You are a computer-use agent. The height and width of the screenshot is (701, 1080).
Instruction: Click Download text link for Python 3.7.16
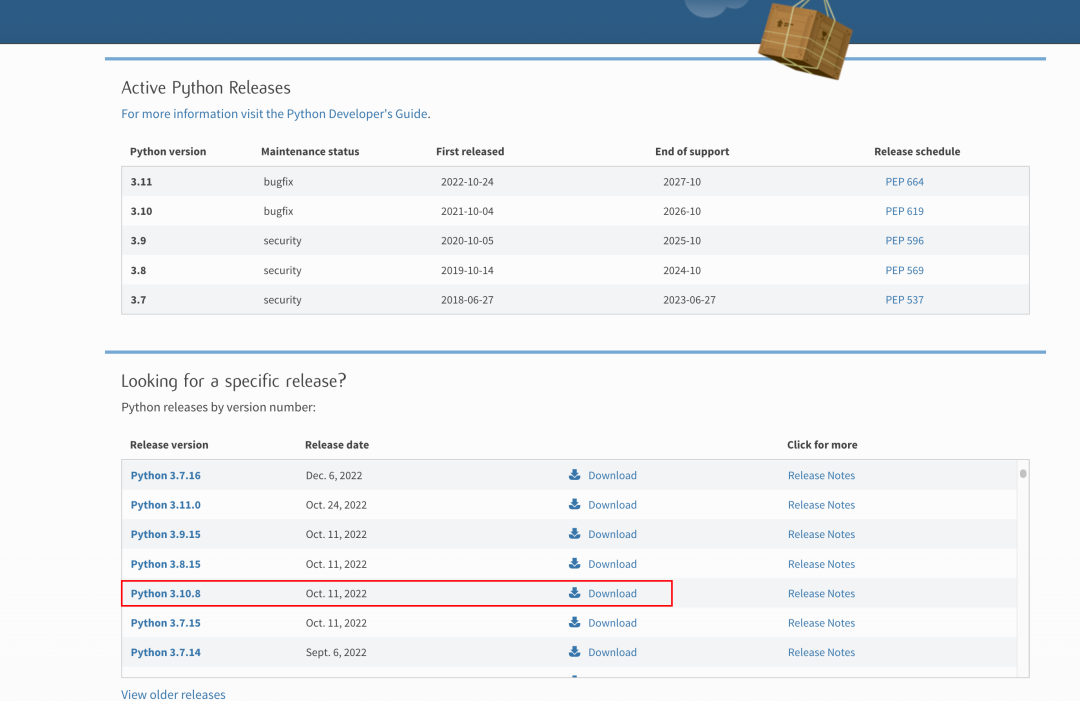[x=612, y=475]
